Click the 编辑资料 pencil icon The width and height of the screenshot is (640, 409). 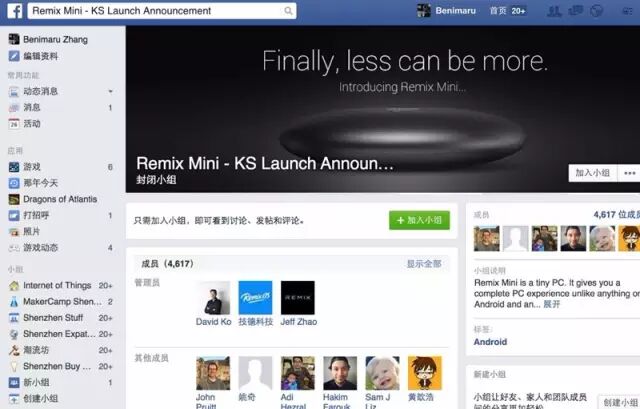pos(14,56)
